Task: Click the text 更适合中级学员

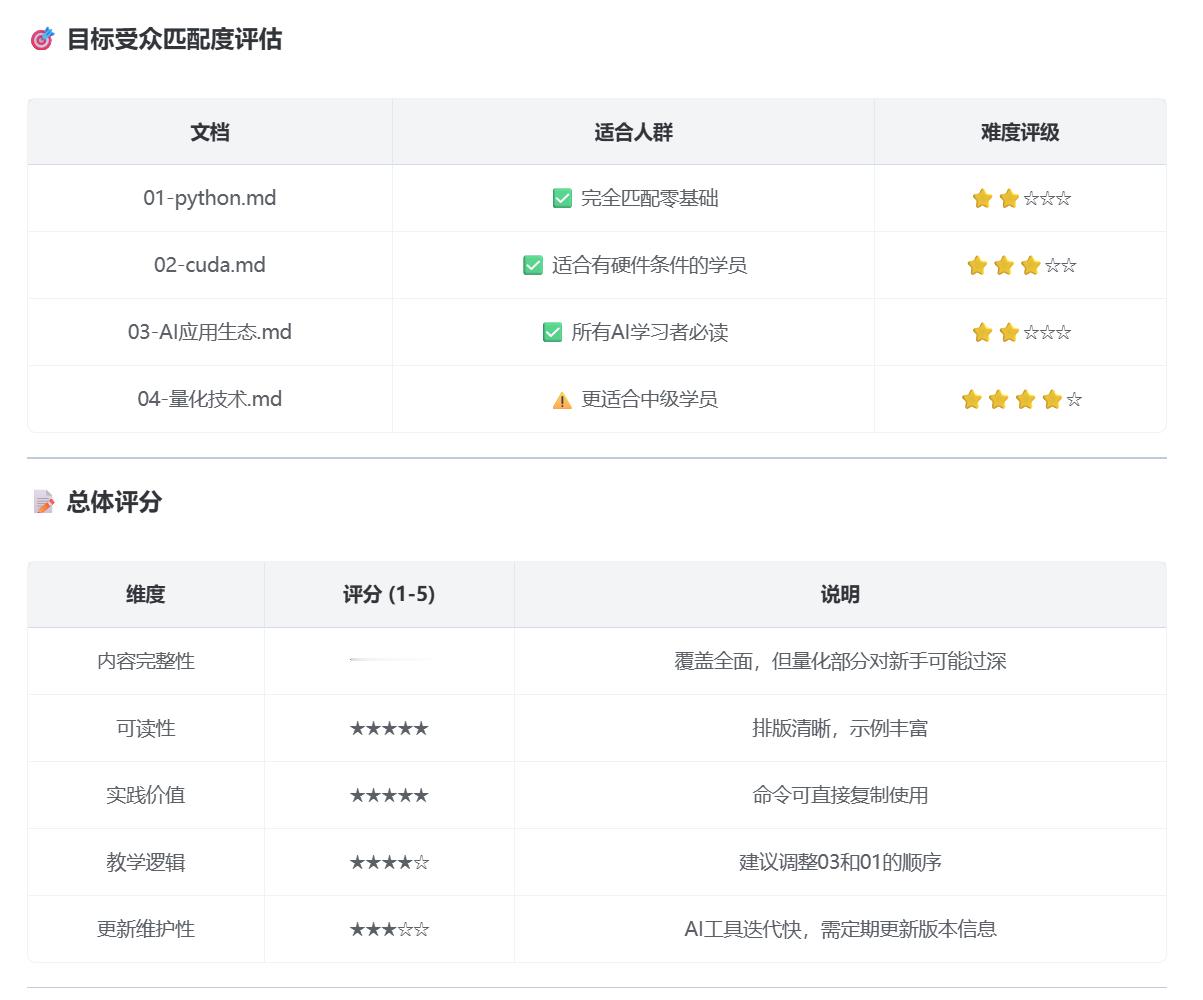Action: coord(650,399)
